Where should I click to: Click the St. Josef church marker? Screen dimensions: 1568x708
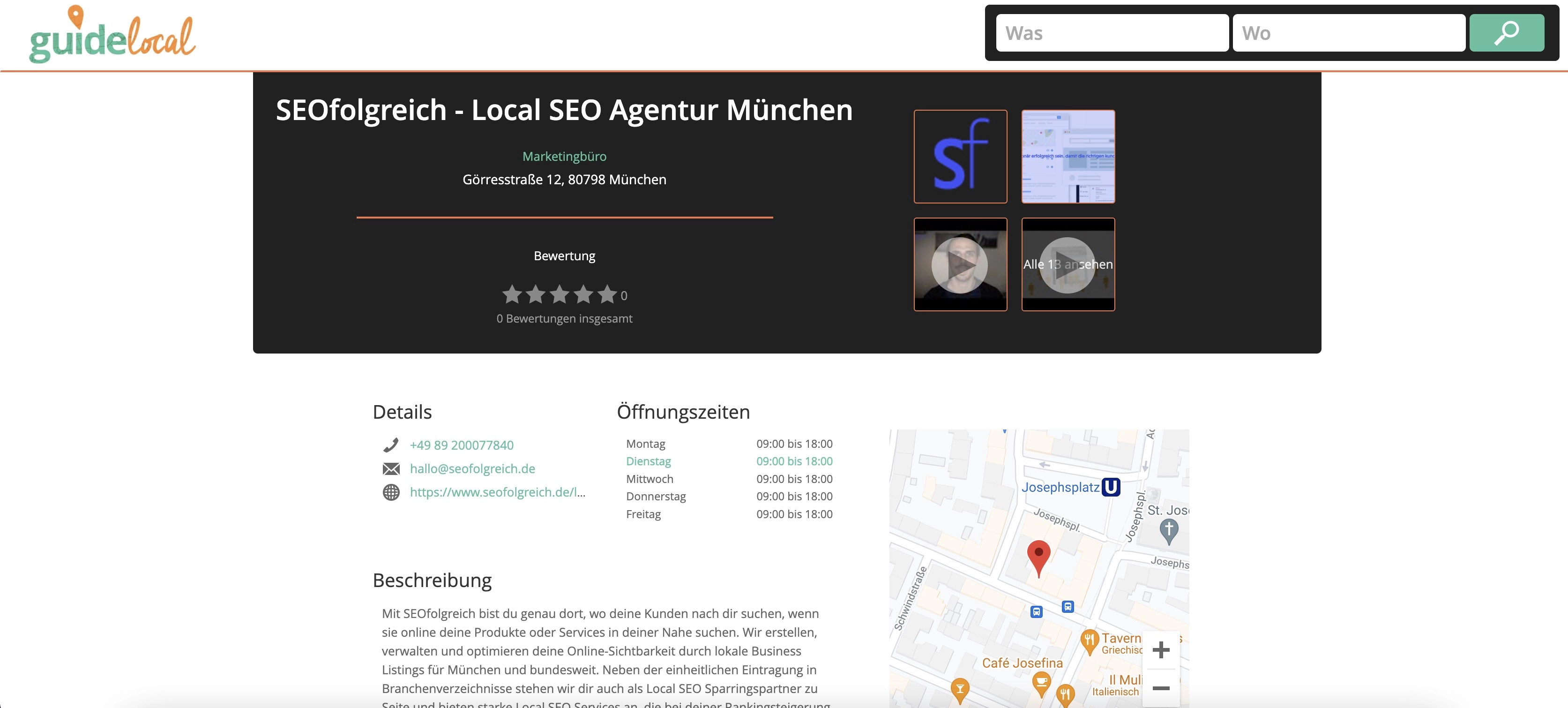1169,531
